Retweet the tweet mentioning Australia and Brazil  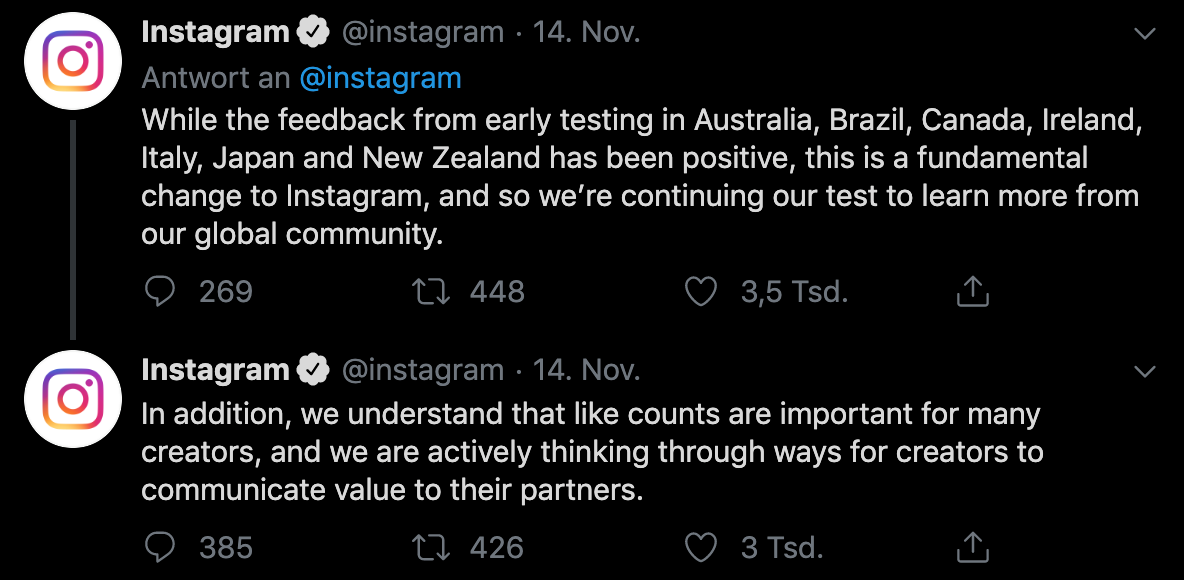pos(431,292)
